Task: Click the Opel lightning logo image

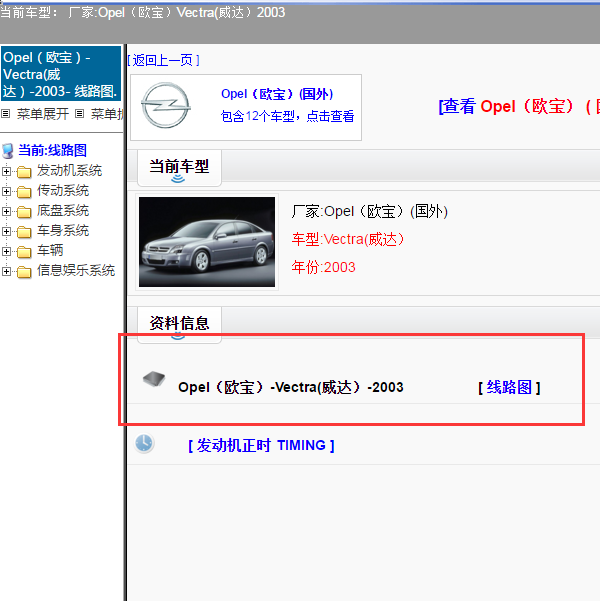Action: click(166, 105)
